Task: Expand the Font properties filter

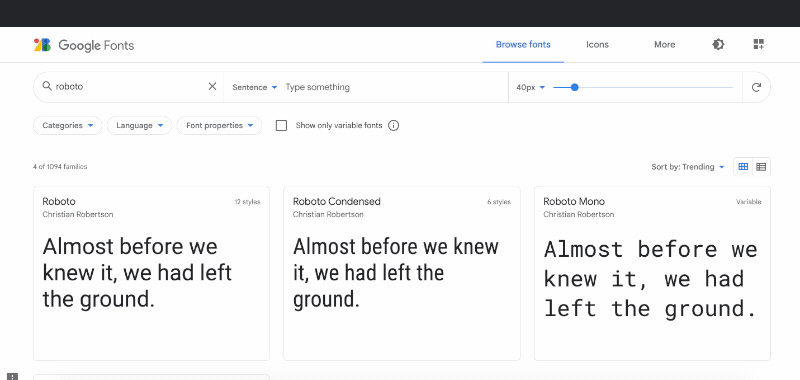Action: click(219, 125)
